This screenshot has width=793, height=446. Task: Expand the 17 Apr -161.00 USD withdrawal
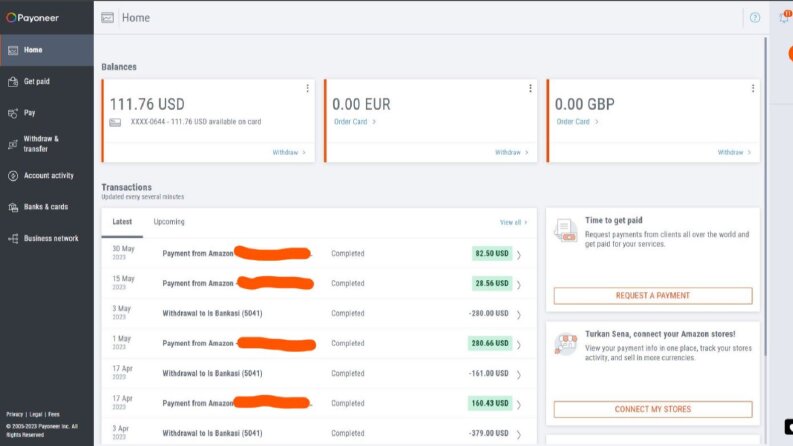tap(518, 374)
